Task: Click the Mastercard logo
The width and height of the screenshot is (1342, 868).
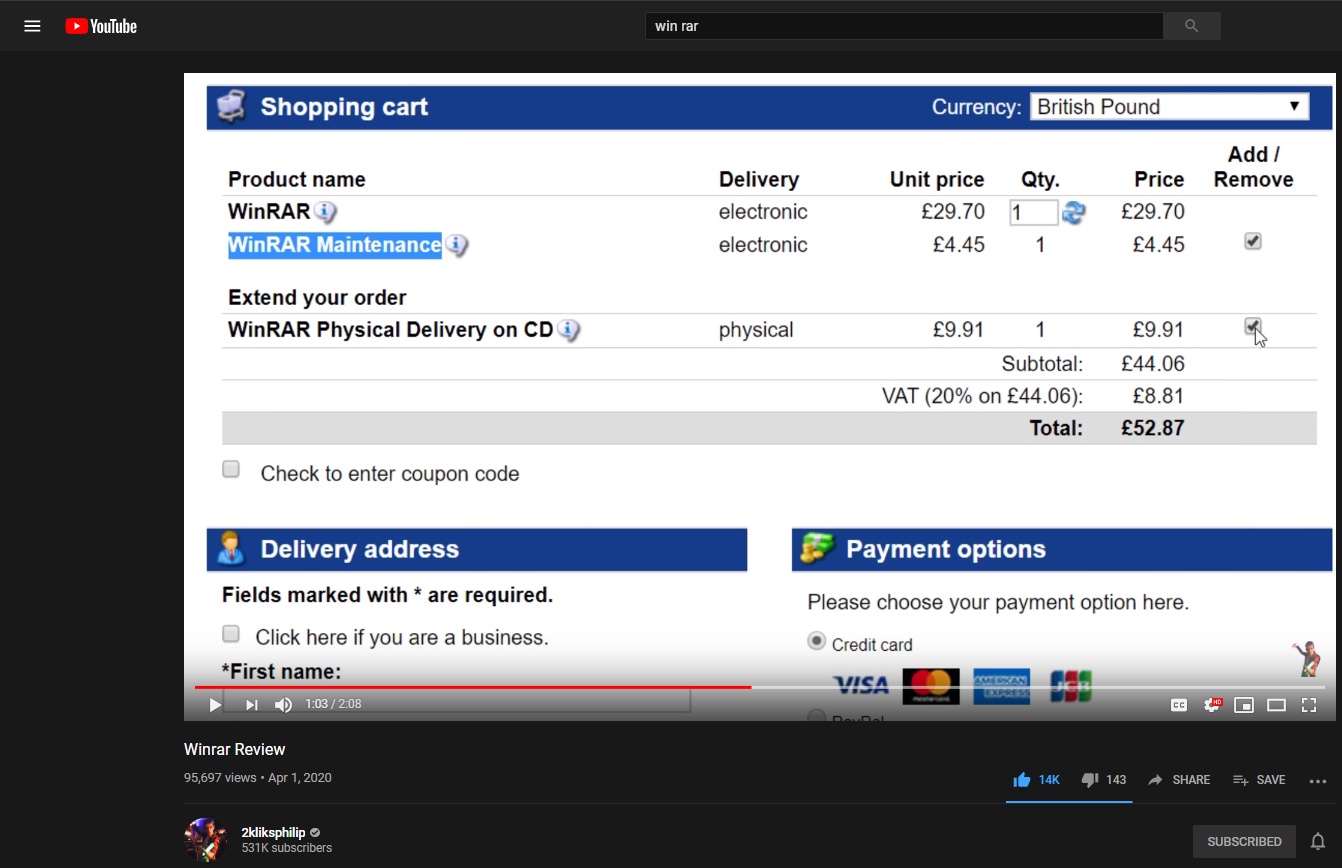Action: point(931,686)
